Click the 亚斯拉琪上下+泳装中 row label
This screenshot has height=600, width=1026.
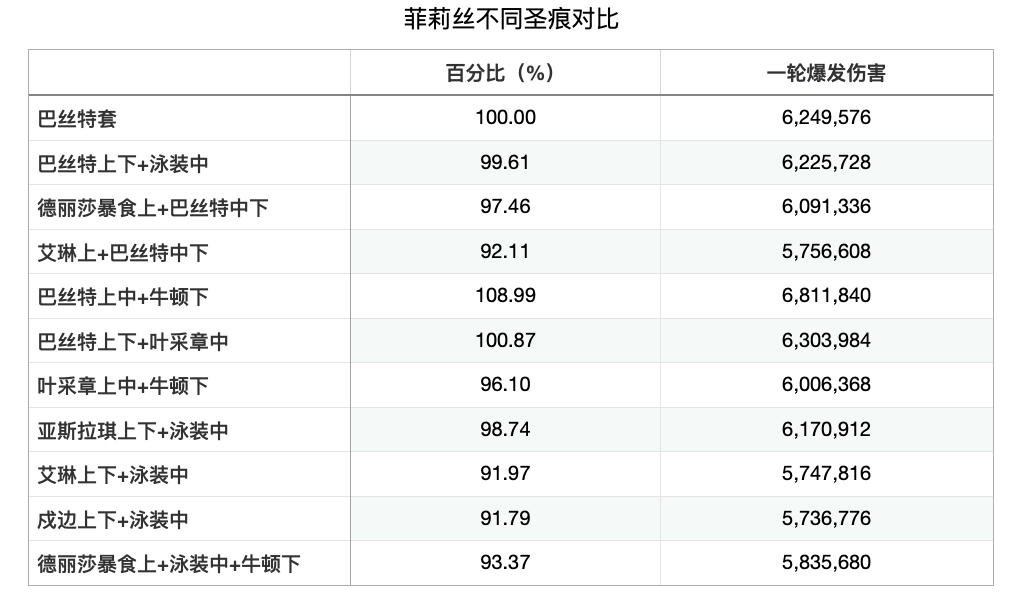point(133,430)
